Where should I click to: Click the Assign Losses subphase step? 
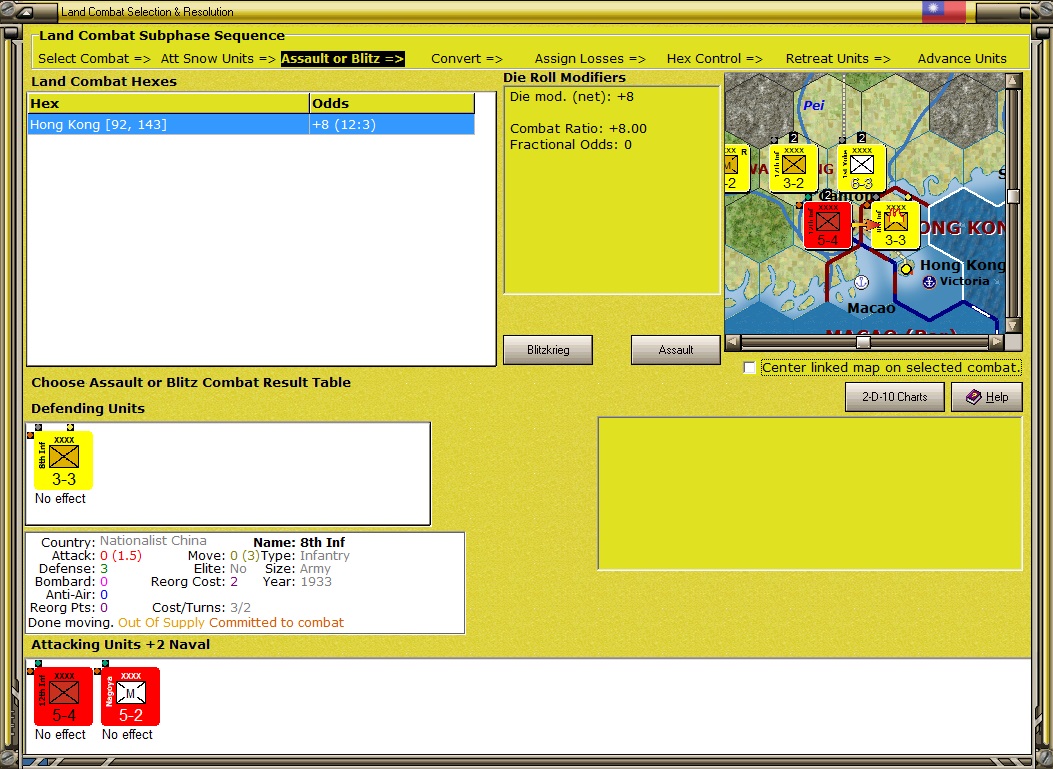(x=590, y=58)
